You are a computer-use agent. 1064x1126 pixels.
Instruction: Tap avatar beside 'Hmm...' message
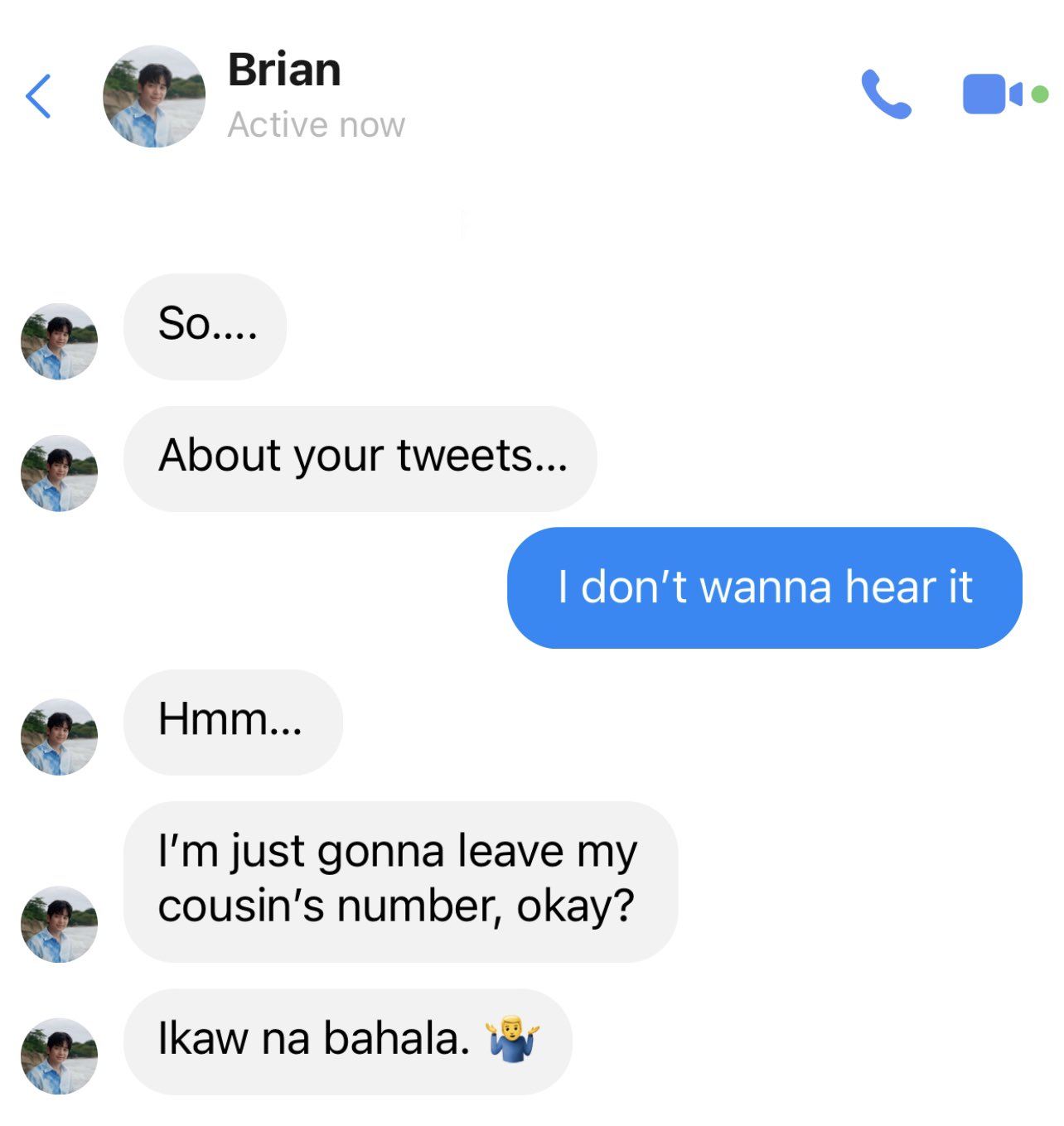(59, 737)
